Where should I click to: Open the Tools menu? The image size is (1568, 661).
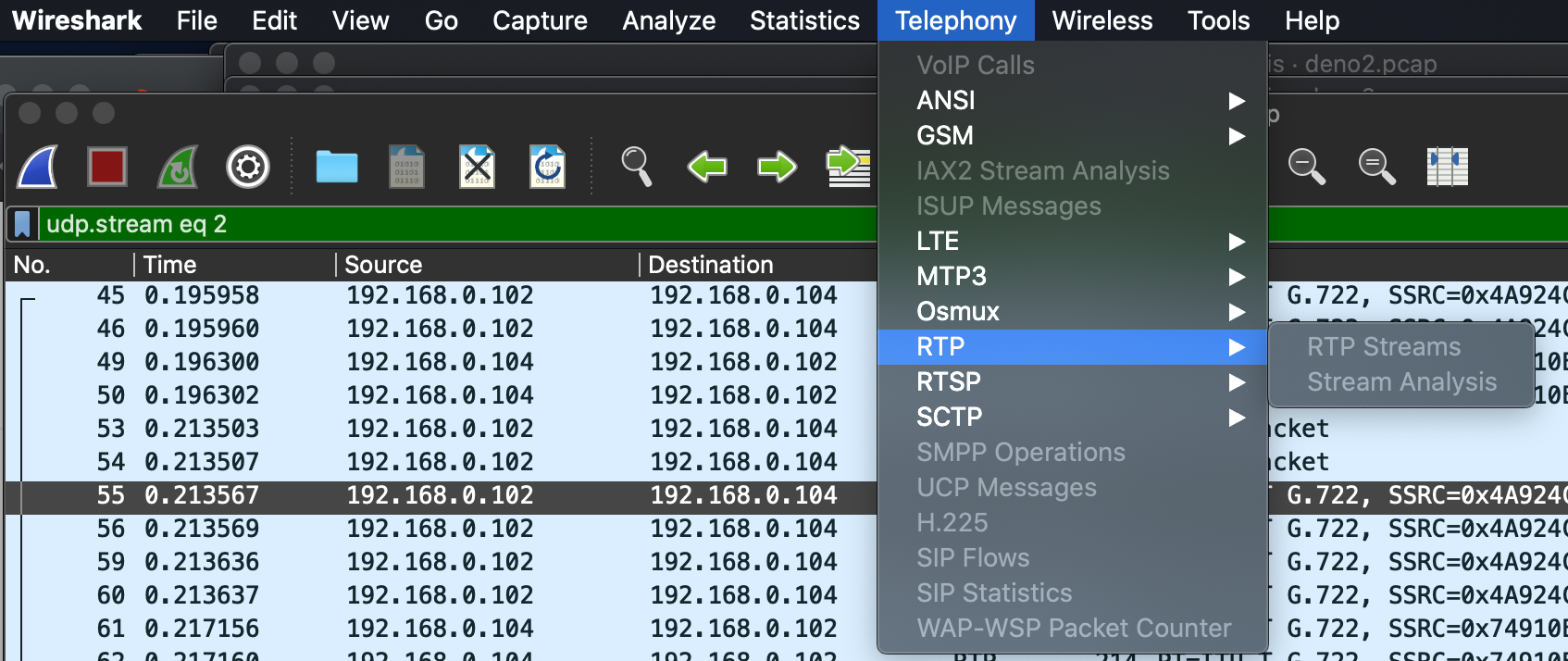coord(1219,20)
